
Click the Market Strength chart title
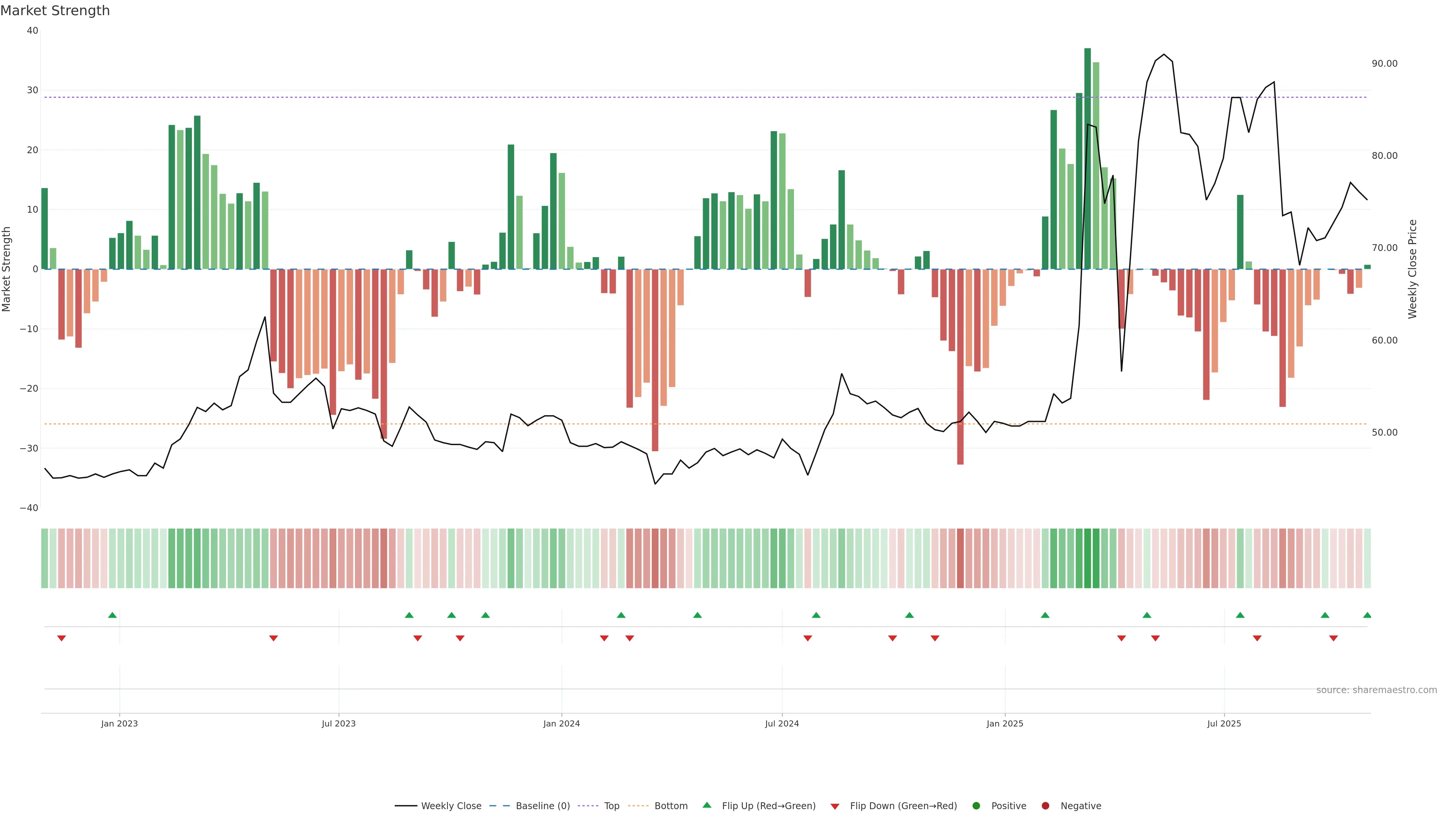pyautogui.click(x=55, y=11)
